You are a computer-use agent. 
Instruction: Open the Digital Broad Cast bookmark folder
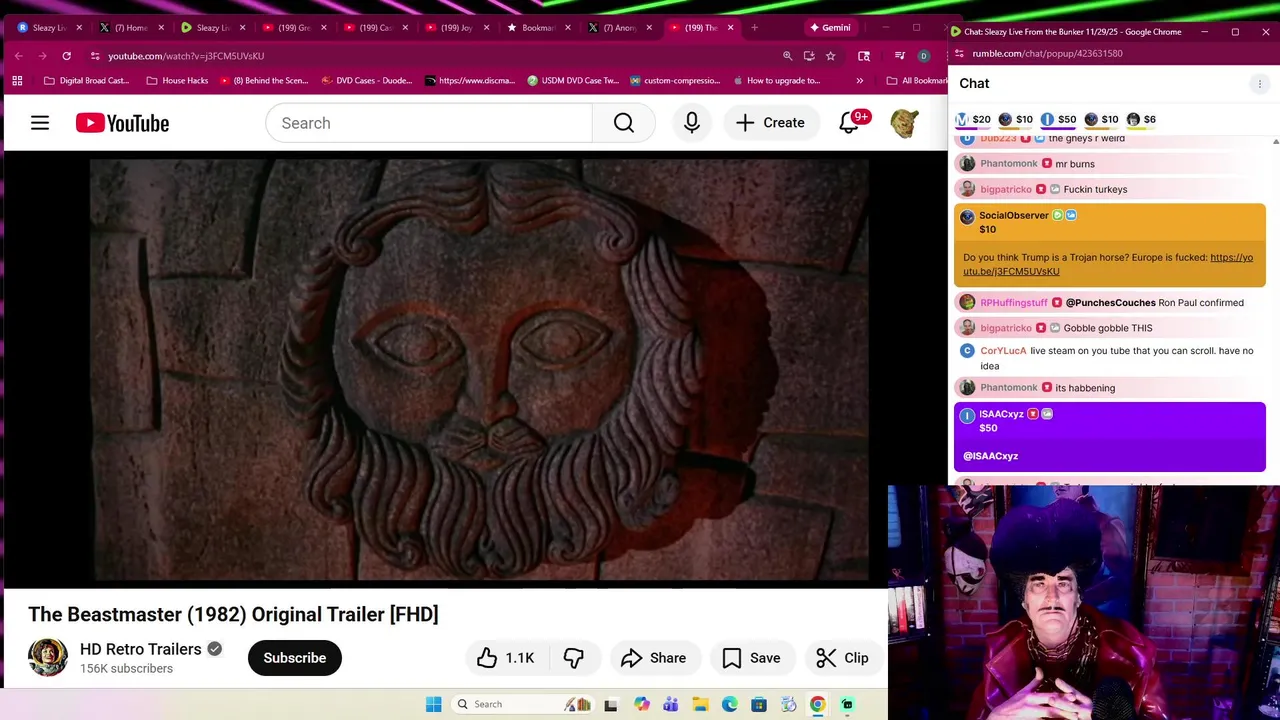coord(86,80)
